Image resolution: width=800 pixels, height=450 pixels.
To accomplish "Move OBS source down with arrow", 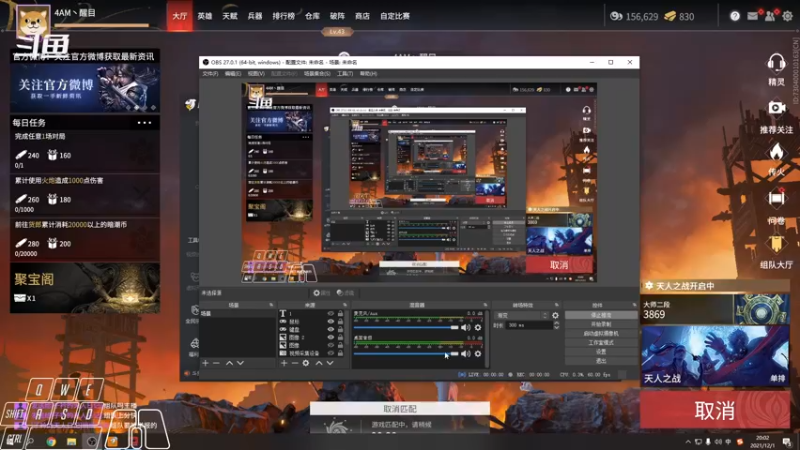I will [330, 363].
